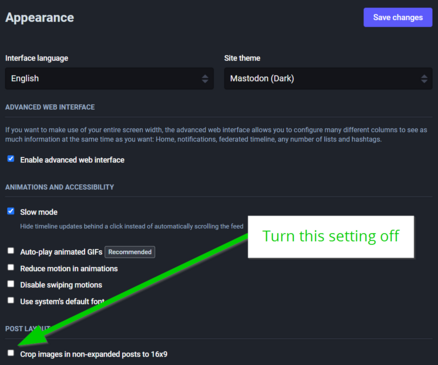Uncheck the Slow mode checkbox
The height and width of the screenshot is (365, 438).
pyautogui.click(x=11, y=211)
